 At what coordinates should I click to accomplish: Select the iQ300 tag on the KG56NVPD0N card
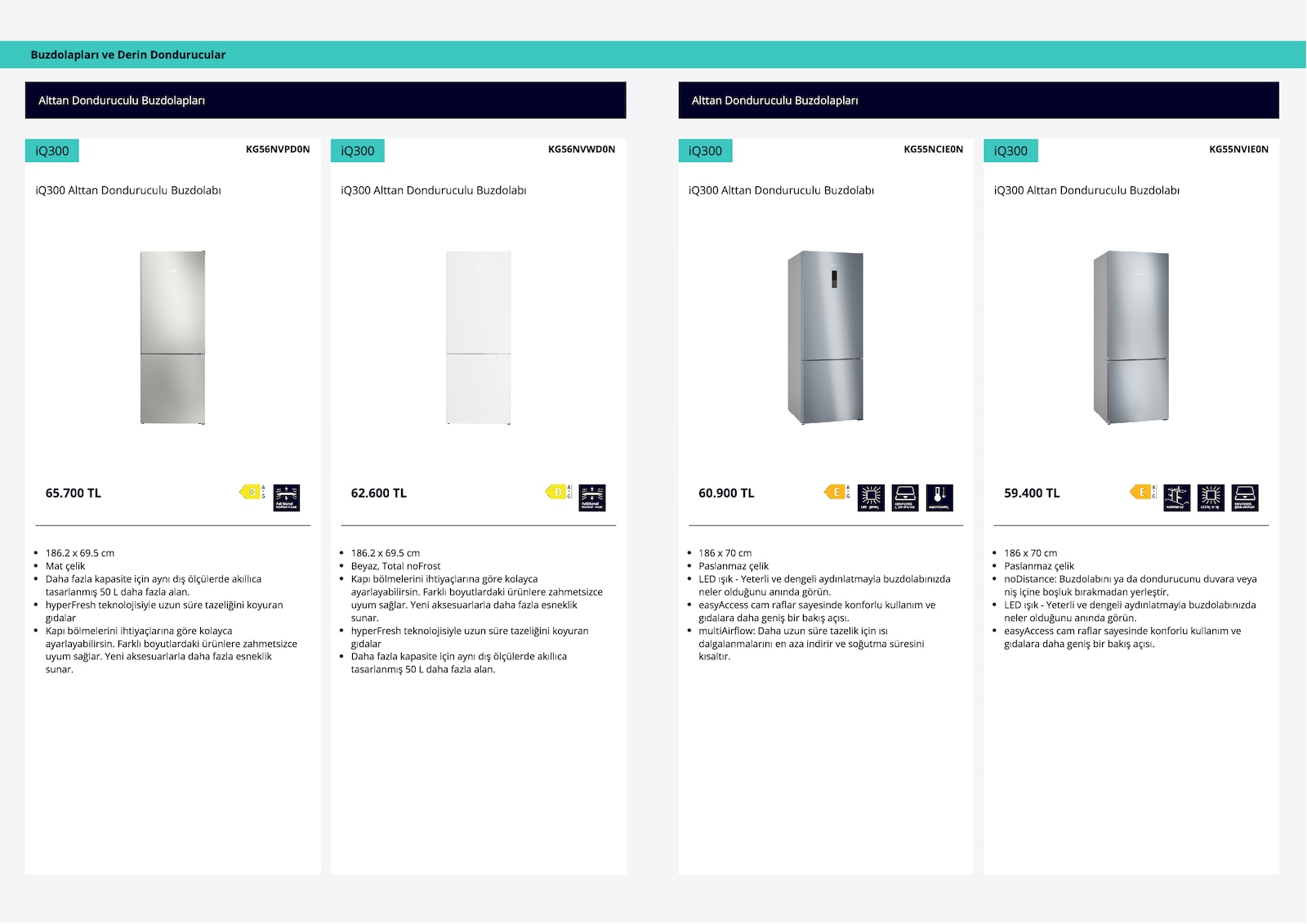point(52,151)
